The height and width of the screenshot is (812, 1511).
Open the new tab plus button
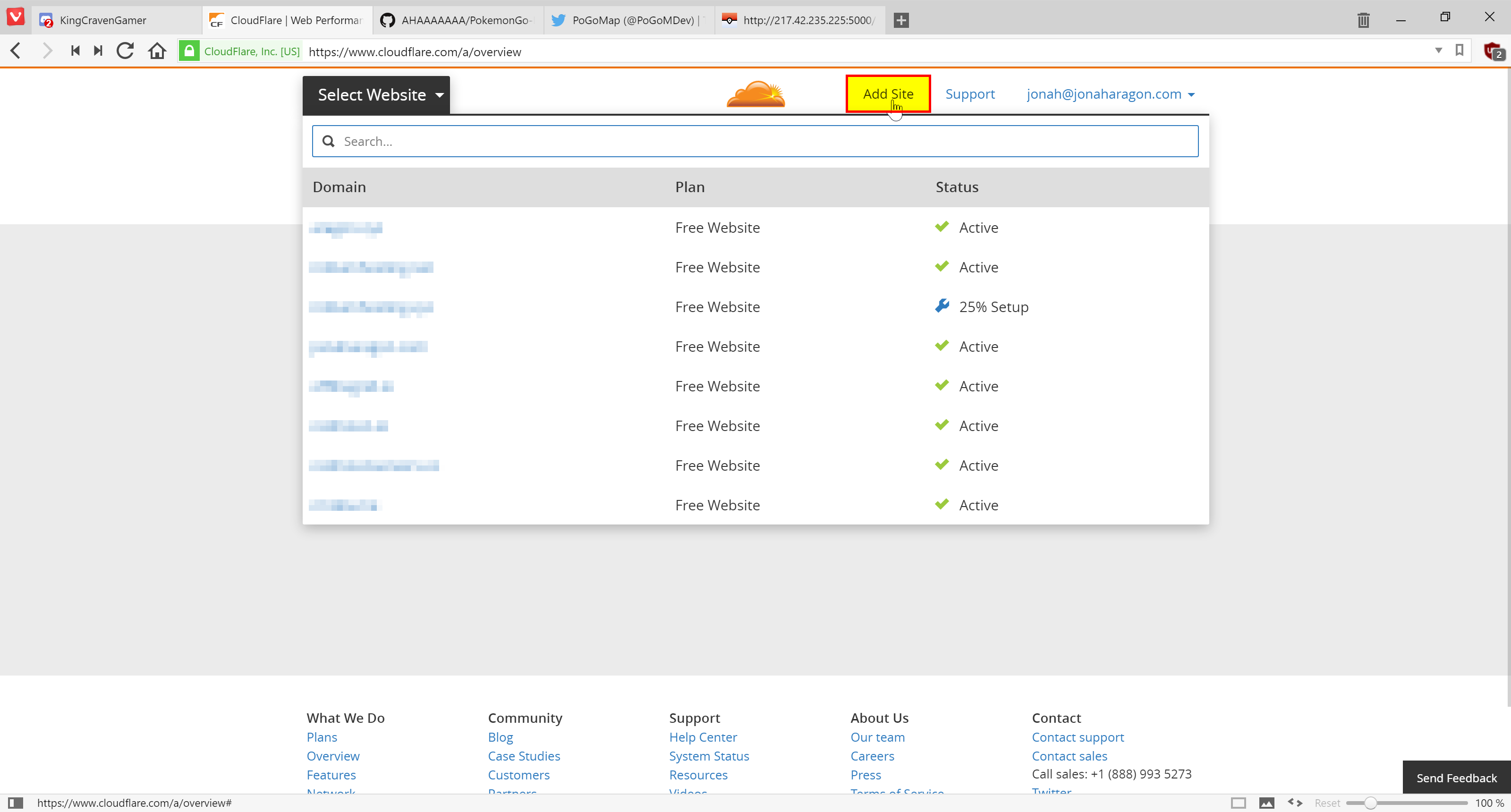[901, 20]
